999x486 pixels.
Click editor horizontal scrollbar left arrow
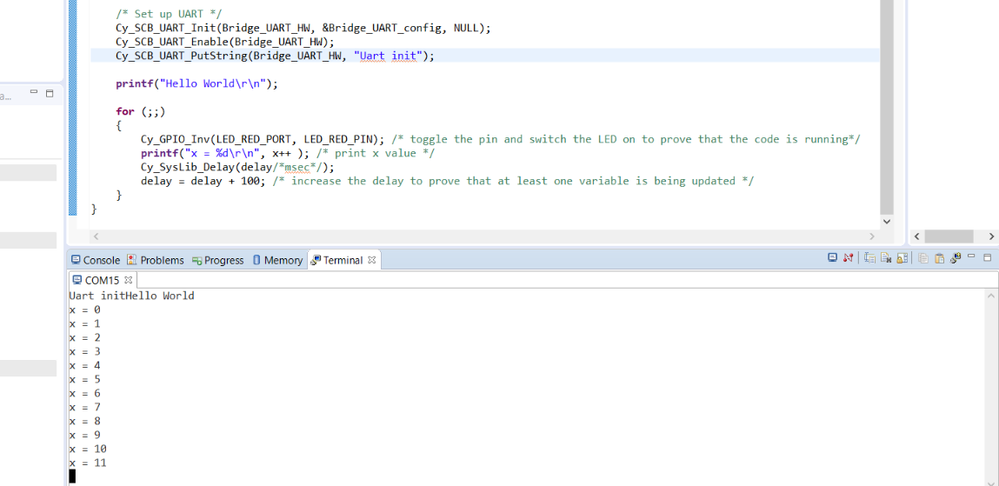pyautogui.click(x=96, y=236)
